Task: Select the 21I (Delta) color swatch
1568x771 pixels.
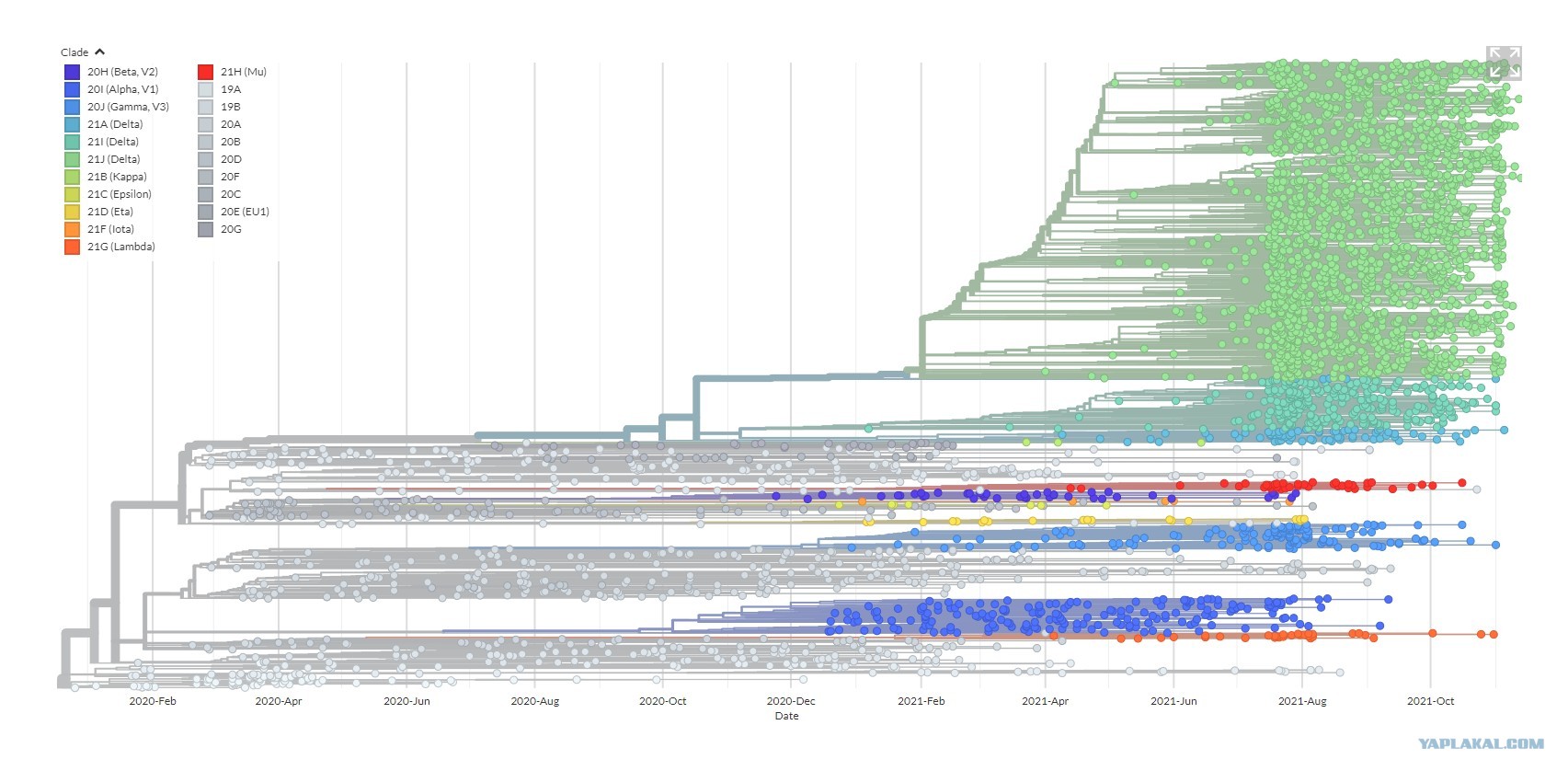Action: coord(72,142)
